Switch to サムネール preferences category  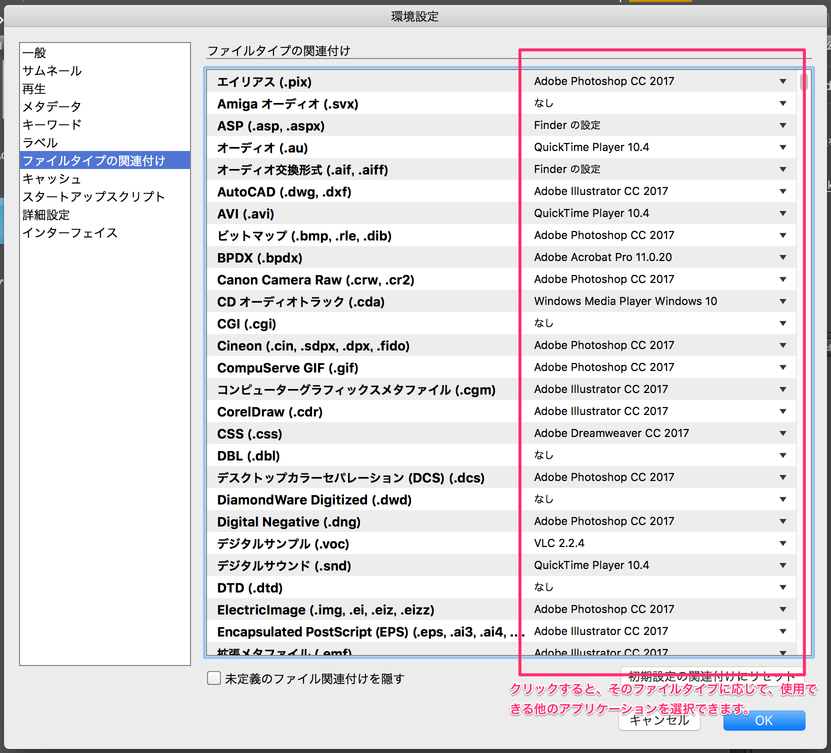click(x=52, y=71)
